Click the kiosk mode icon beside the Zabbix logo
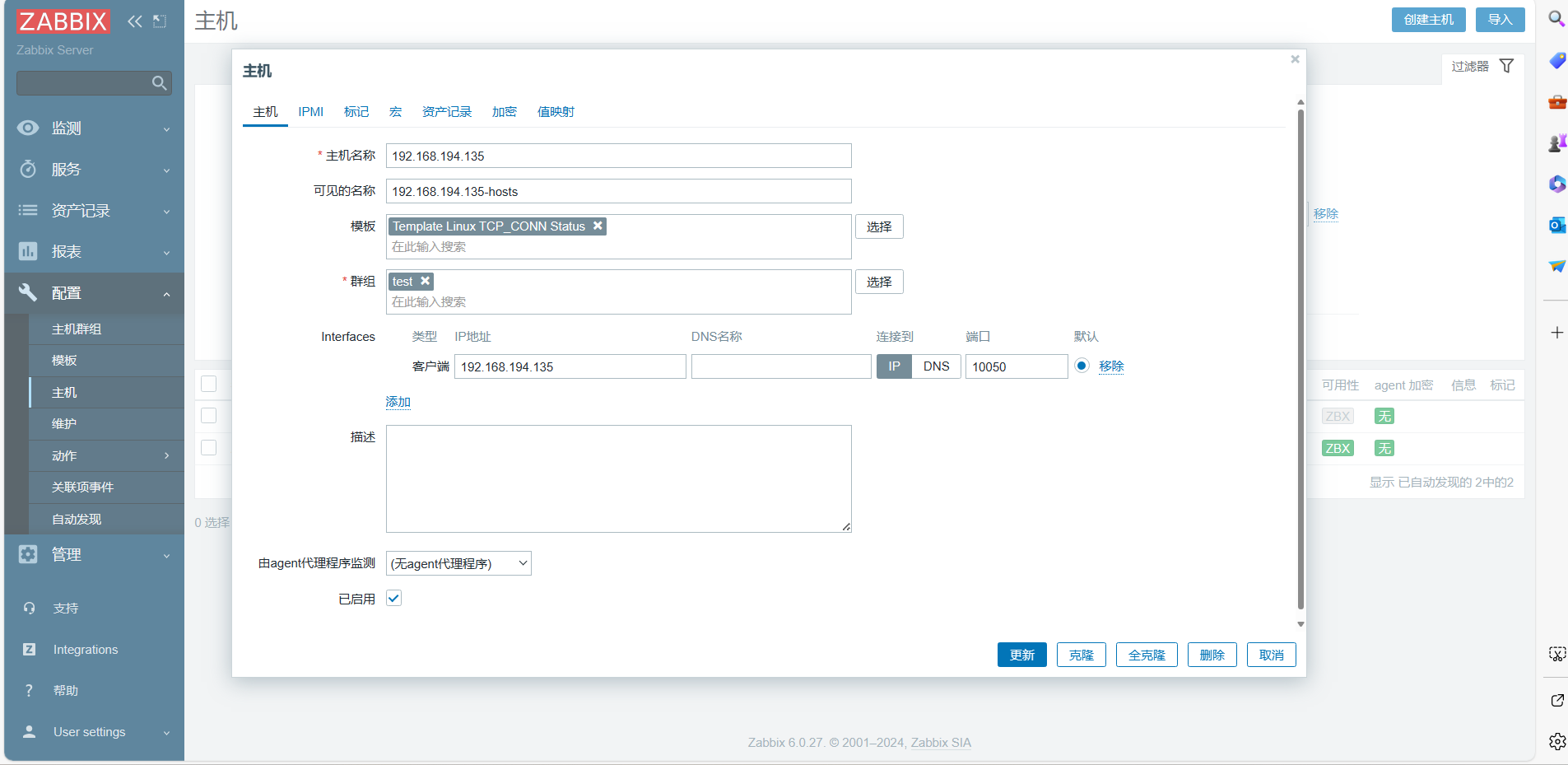 coord(160,21)
